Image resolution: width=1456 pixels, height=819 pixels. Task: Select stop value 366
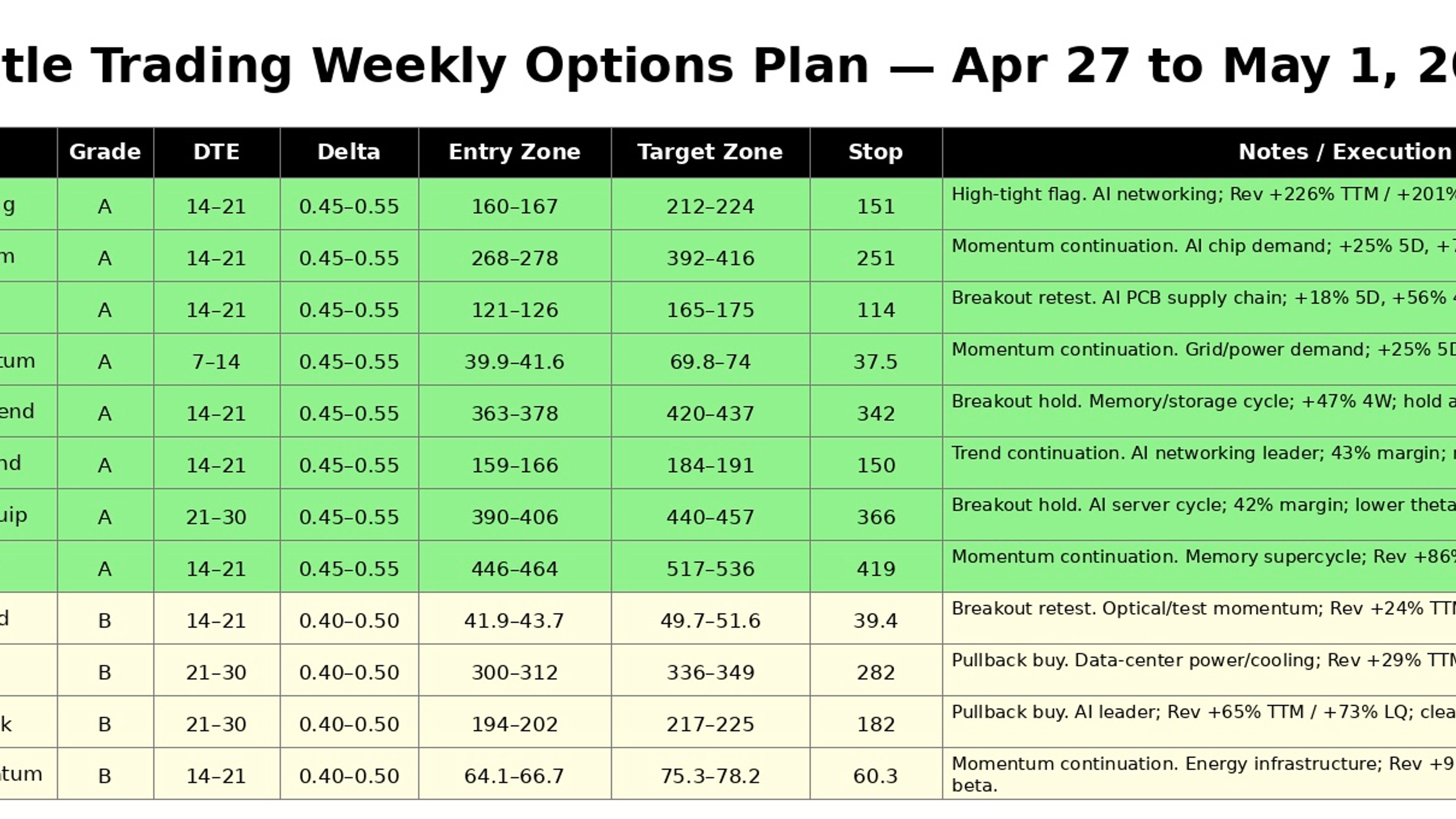point(876,517)
